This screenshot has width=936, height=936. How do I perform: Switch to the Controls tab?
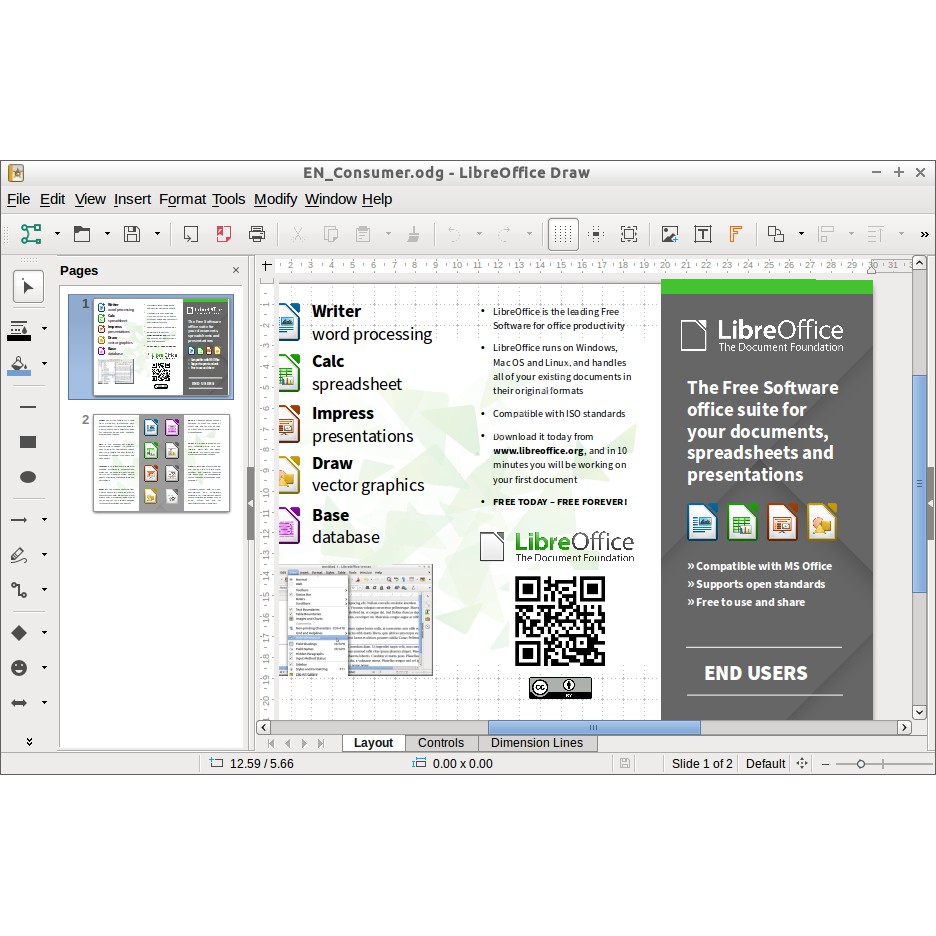[x=442, y=743]
